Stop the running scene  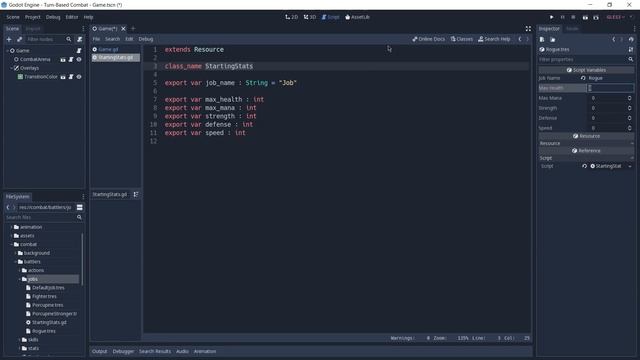(573, 17)
